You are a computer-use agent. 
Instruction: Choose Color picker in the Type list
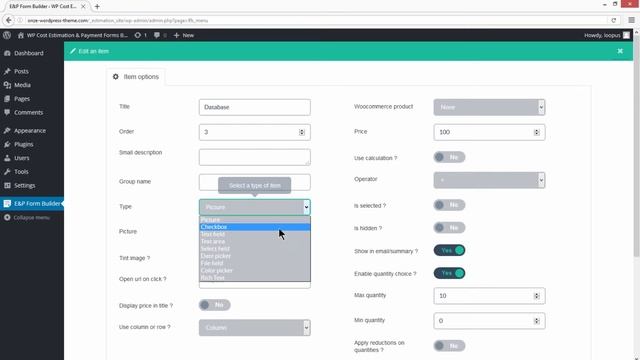tap(255, 271)
